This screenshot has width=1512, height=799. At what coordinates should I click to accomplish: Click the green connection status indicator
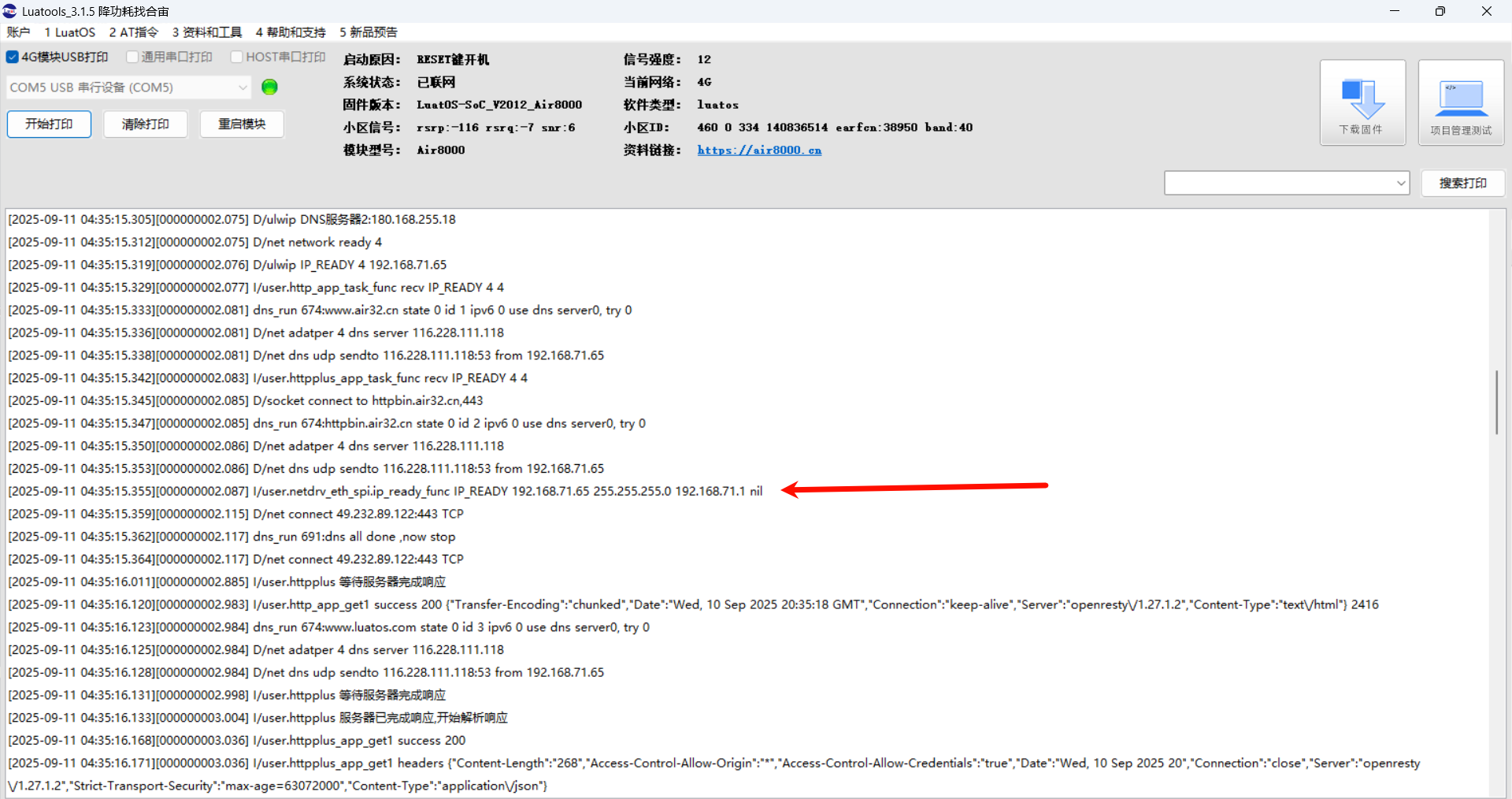(269, 87)
